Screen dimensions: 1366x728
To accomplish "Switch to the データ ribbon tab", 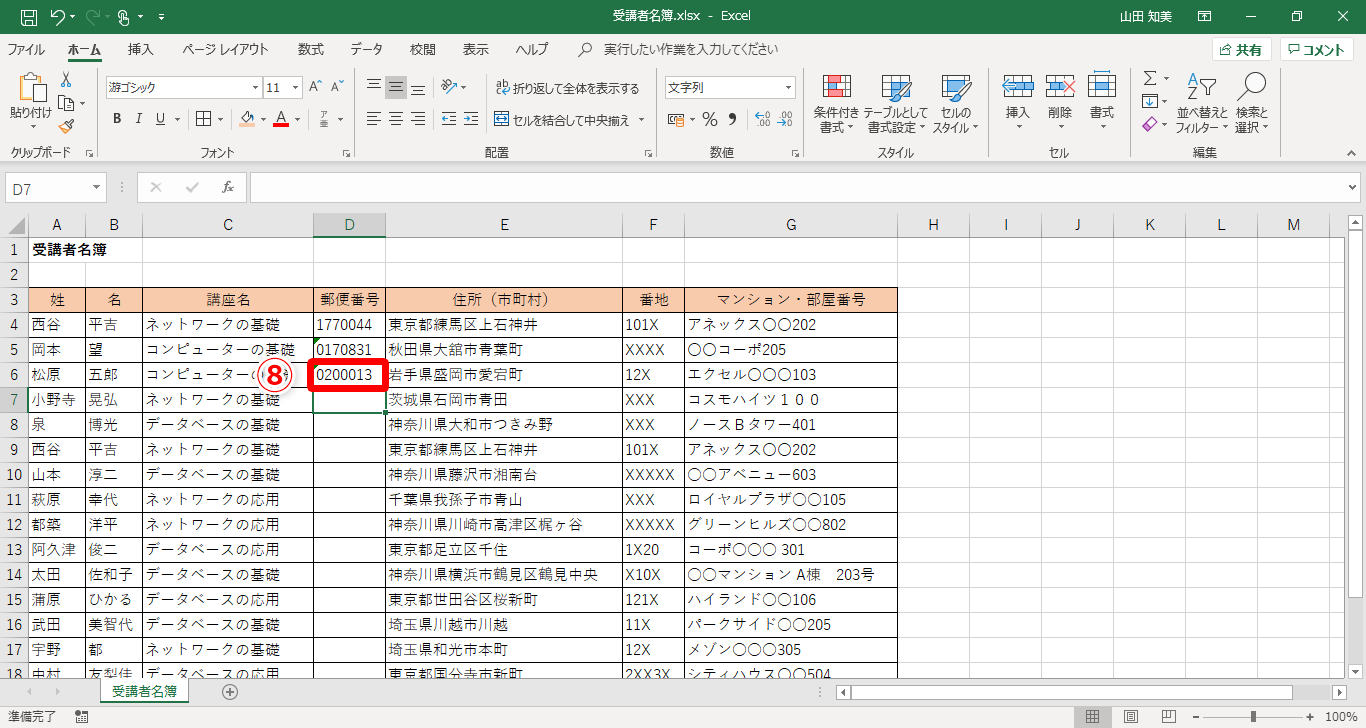I will [x=366, y=49].
